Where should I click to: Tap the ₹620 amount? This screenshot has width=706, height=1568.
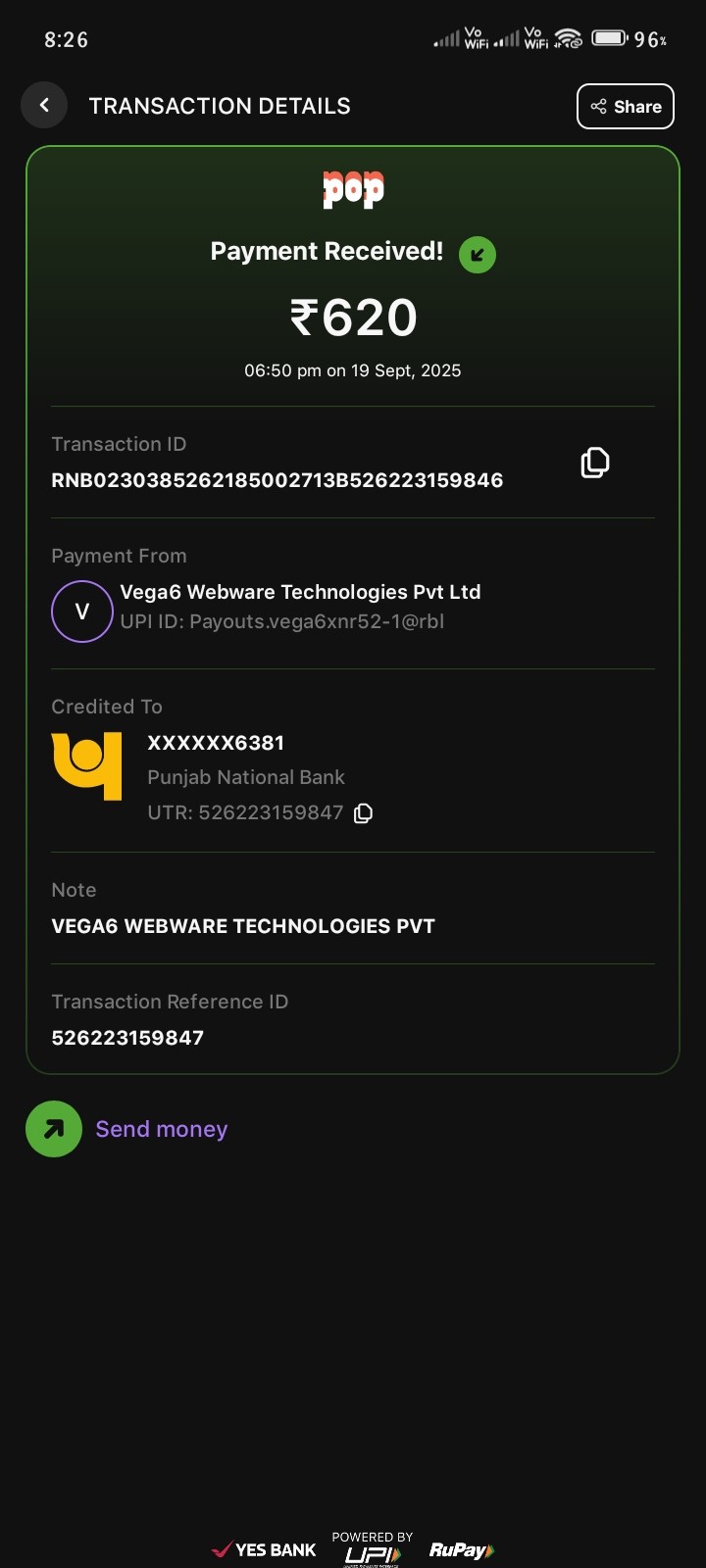coord(353,318)
